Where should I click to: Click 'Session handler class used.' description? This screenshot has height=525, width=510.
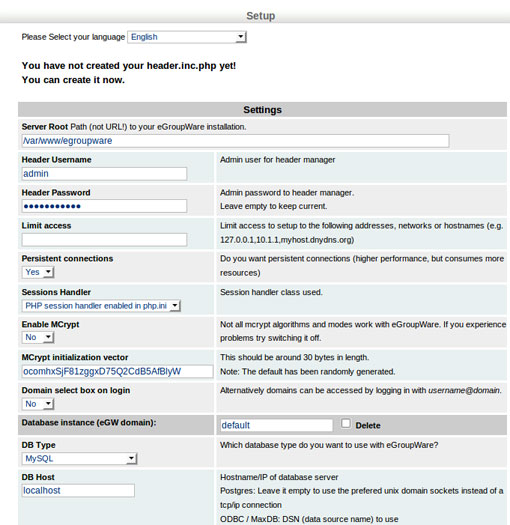(271, 292)
